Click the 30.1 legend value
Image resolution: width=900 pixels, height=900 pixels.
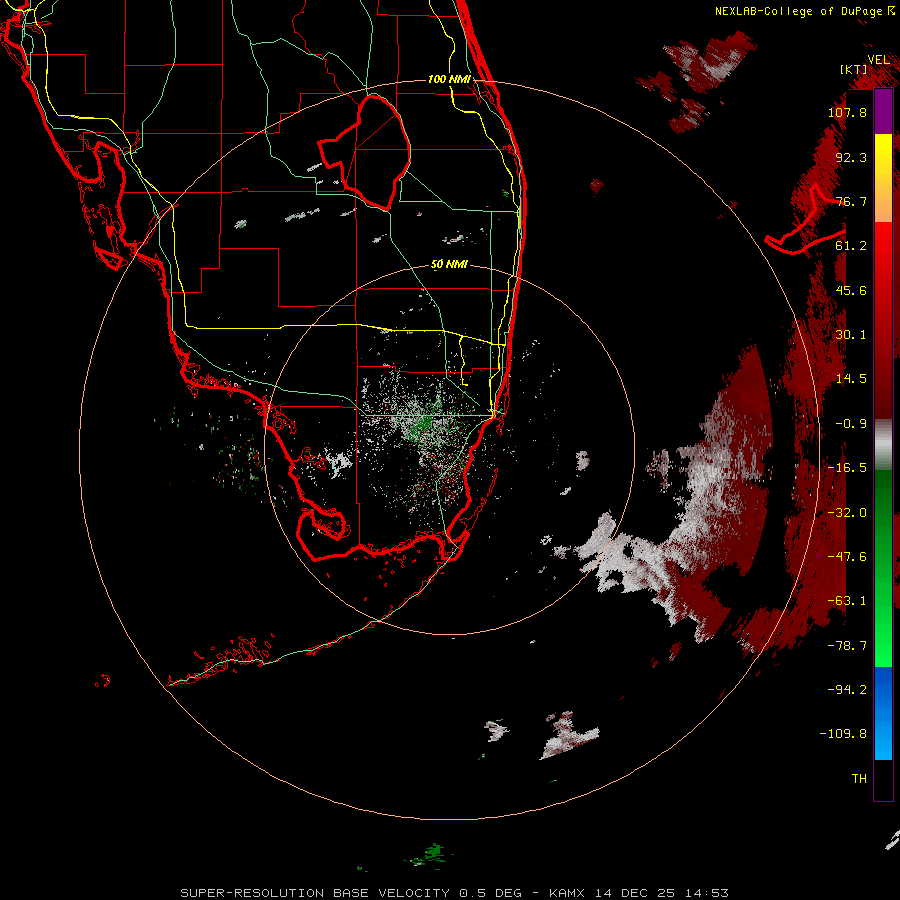(851, 335)
